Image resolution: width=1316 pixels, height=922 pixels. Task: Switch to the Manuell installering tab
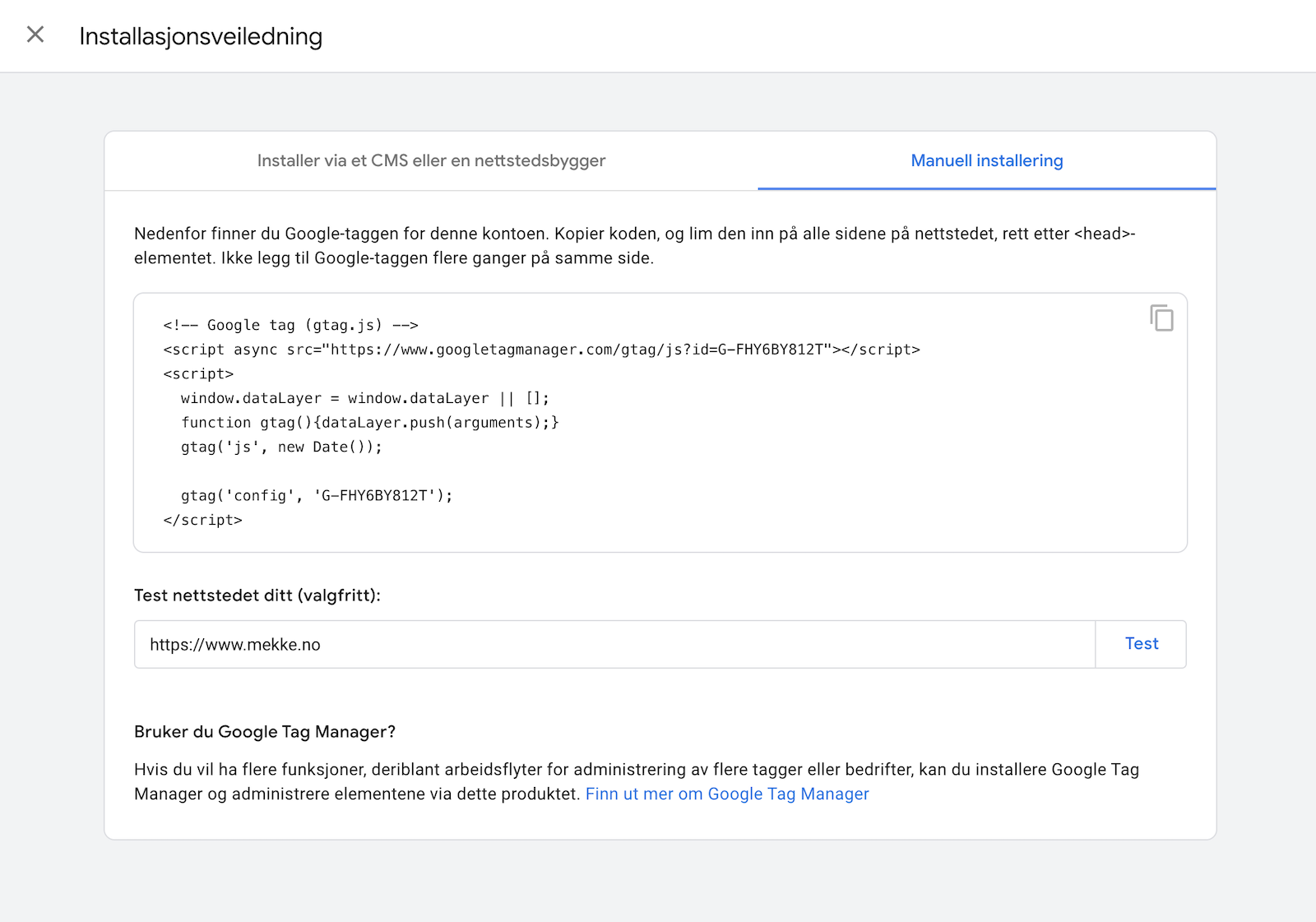coord(987,161)
